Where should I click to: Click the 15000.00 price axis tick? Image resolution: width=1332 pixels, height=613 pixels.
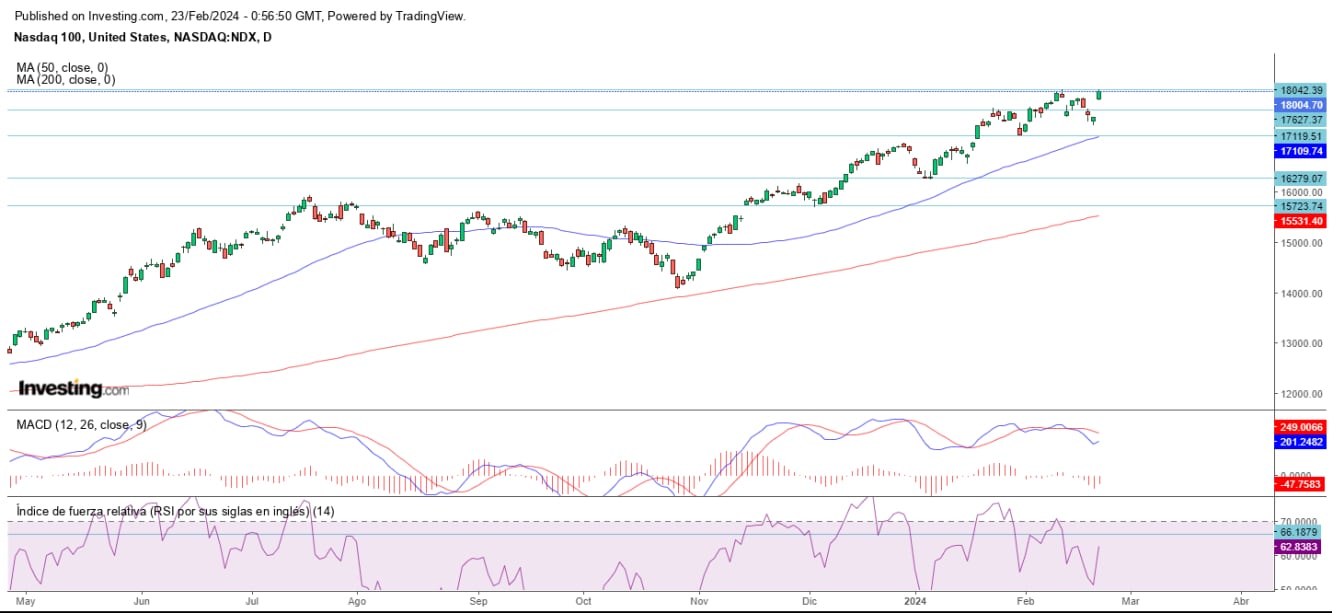[1300, 243]
